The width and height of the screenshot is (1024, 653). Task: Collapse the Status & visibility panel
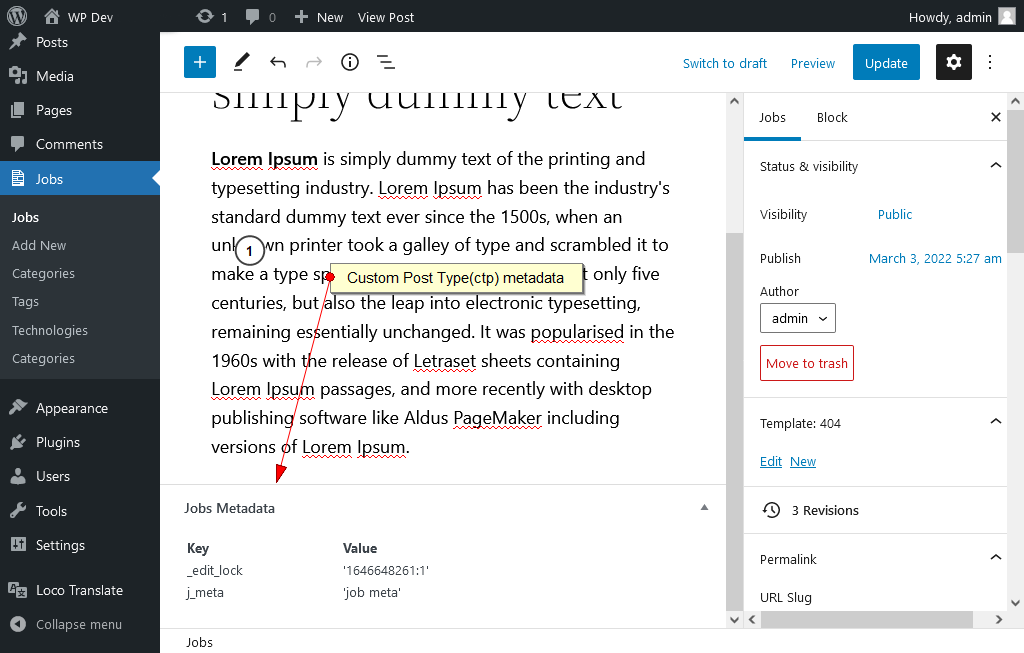995,166
